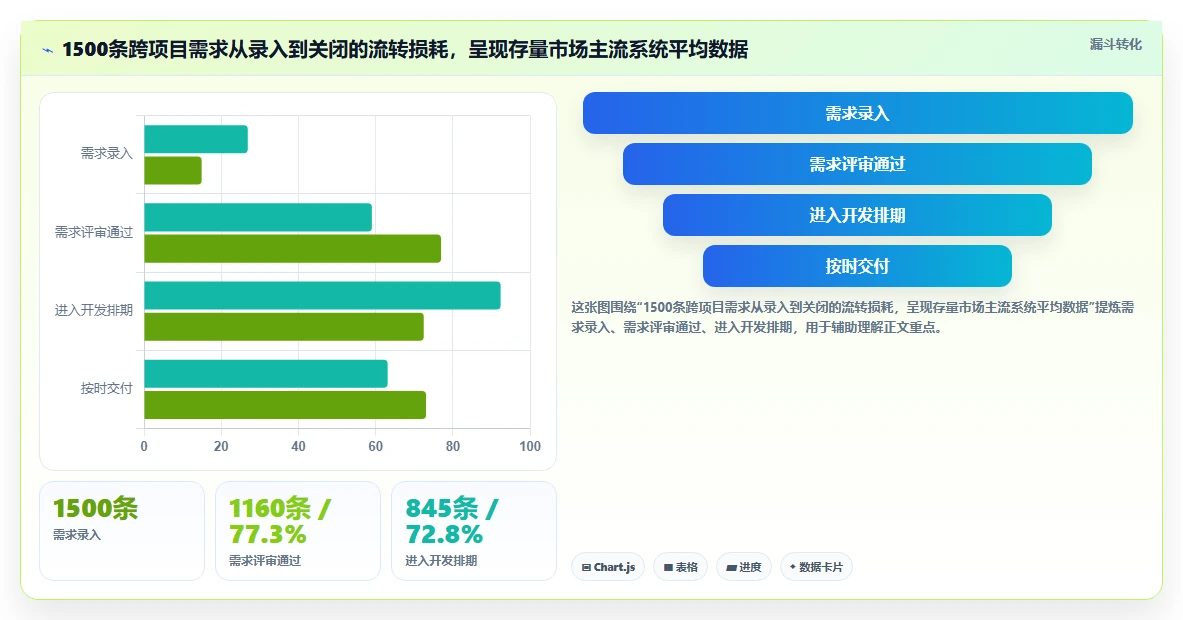Screen dimensions: 1183x620
Task: Click the 按时交付 y-axis label
Action: coord(106,388)
